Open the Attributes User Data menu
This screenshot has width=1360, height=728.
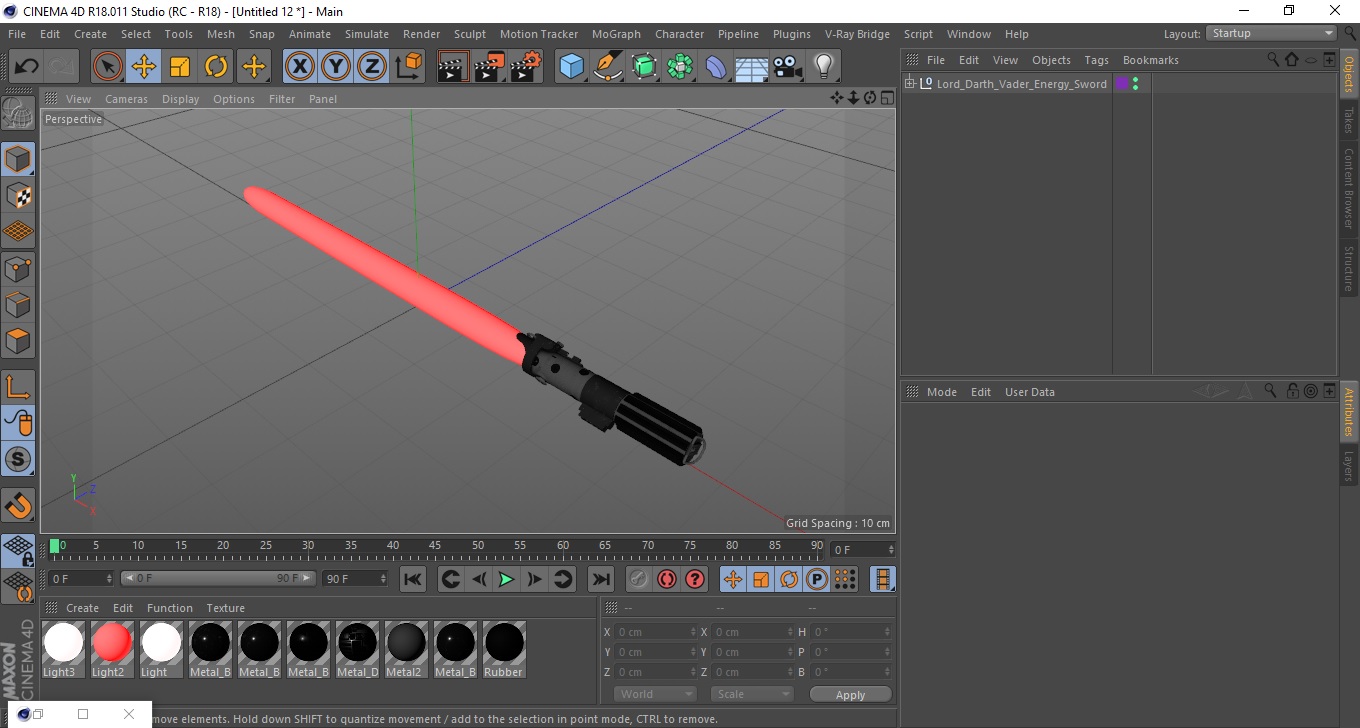pos(1030,392)
